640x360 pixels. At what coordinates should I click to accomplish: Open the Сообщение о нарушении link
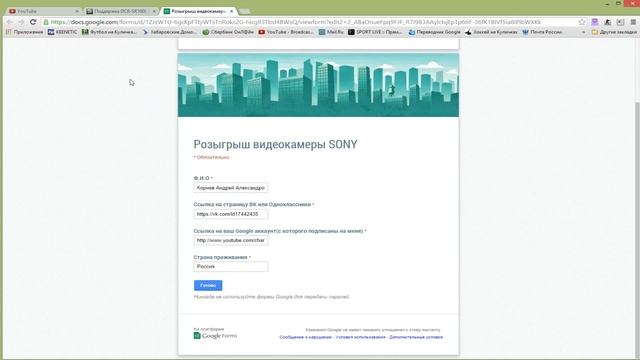pyautogui.click(x=305, y=337)
